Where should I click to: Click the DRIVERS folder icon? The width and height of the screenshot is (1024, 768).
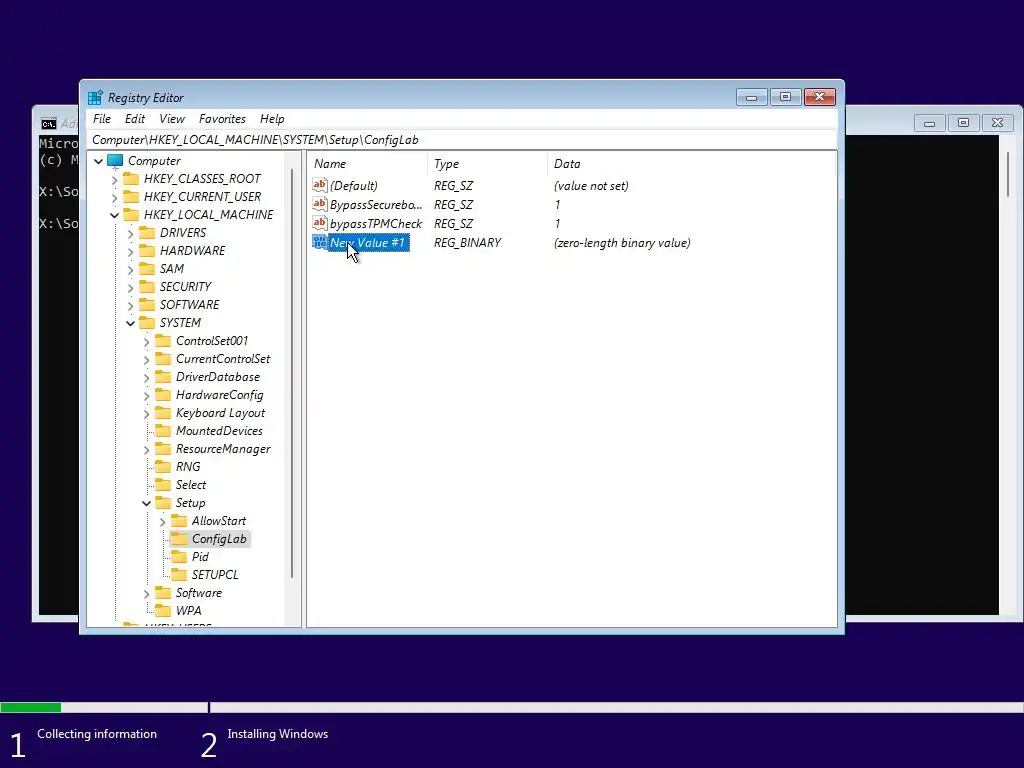(147, 232)
